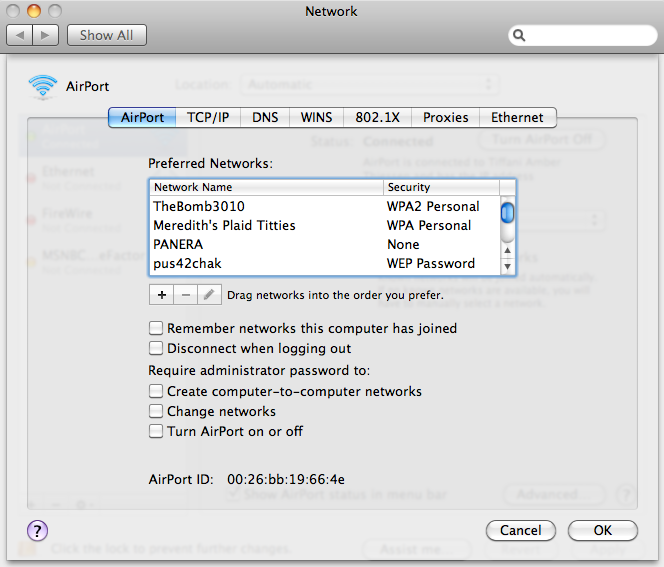Open the WINS tab
Viewport: 664px width, 567px height.
point(316,117)
